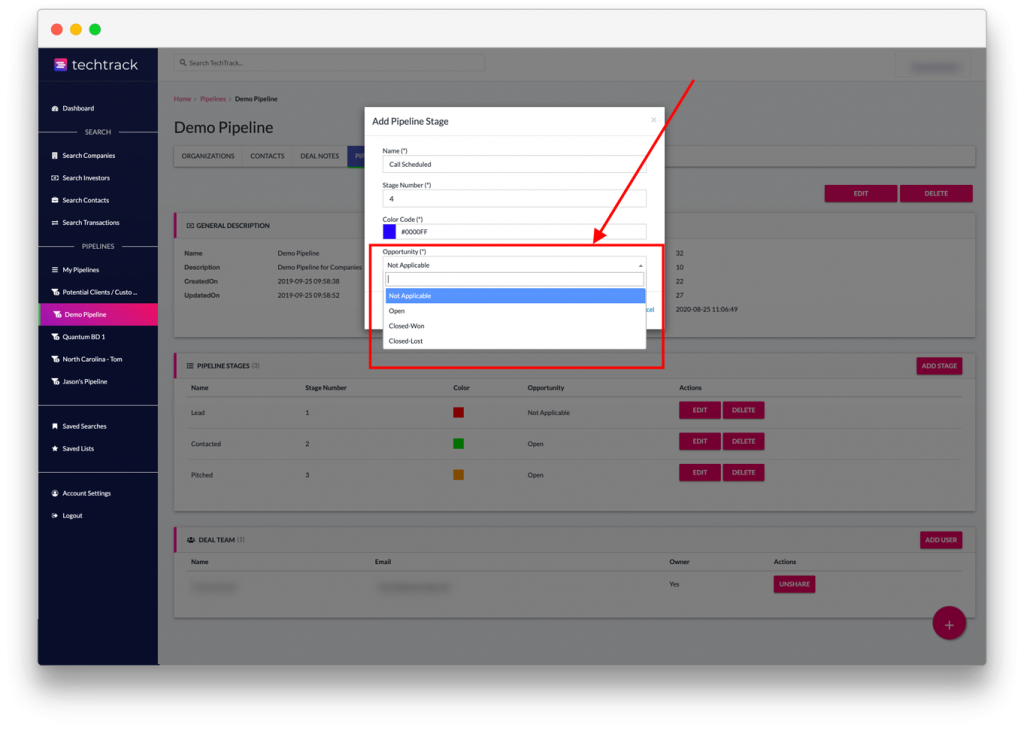
Task: Click the Saved Lists star icon
Action: [54, 449]
